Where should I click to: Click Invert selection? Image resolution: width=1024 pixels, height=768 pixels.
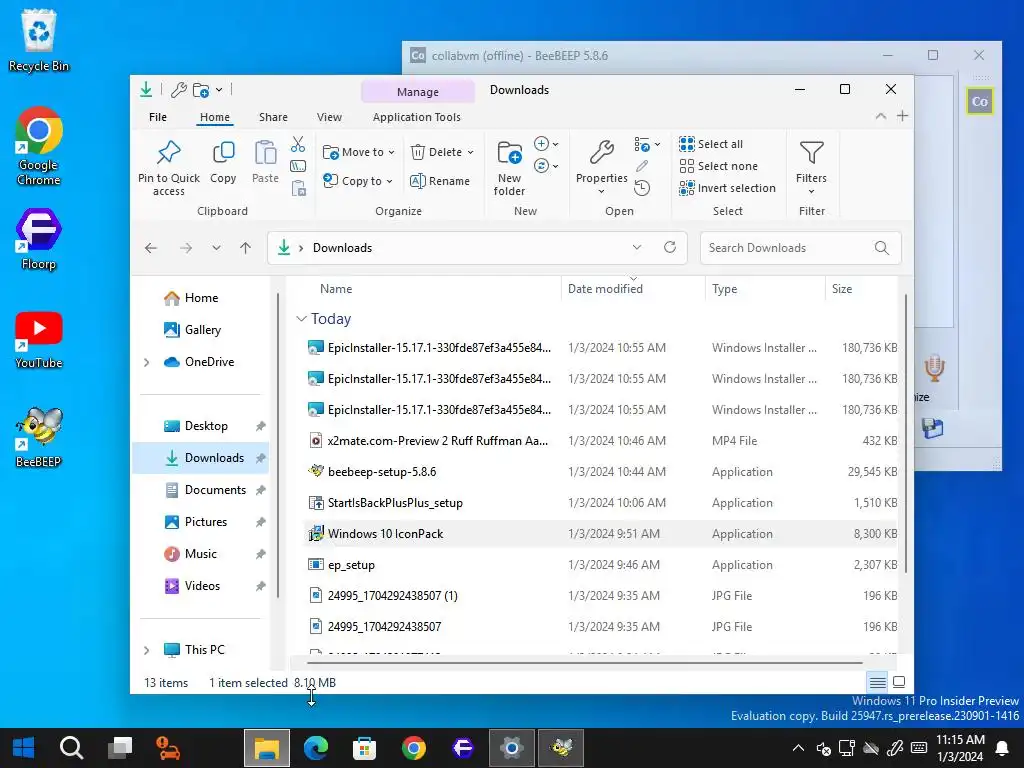(x=728, y=188)
